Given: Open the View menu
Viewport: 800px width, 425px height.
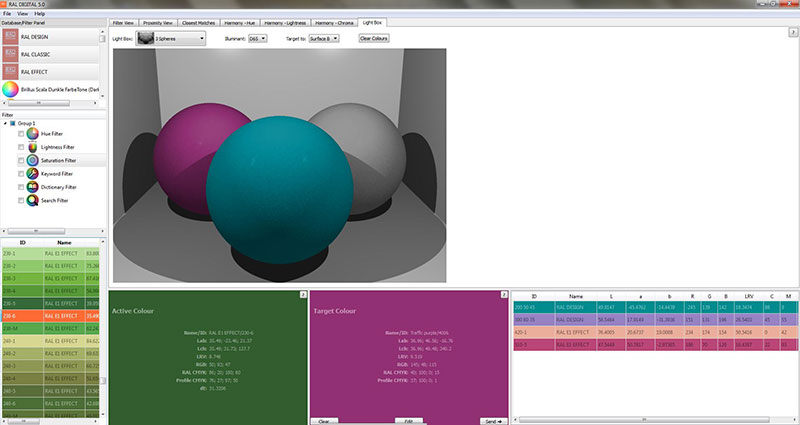Looking at the screenshot, I should click(22, 14).
